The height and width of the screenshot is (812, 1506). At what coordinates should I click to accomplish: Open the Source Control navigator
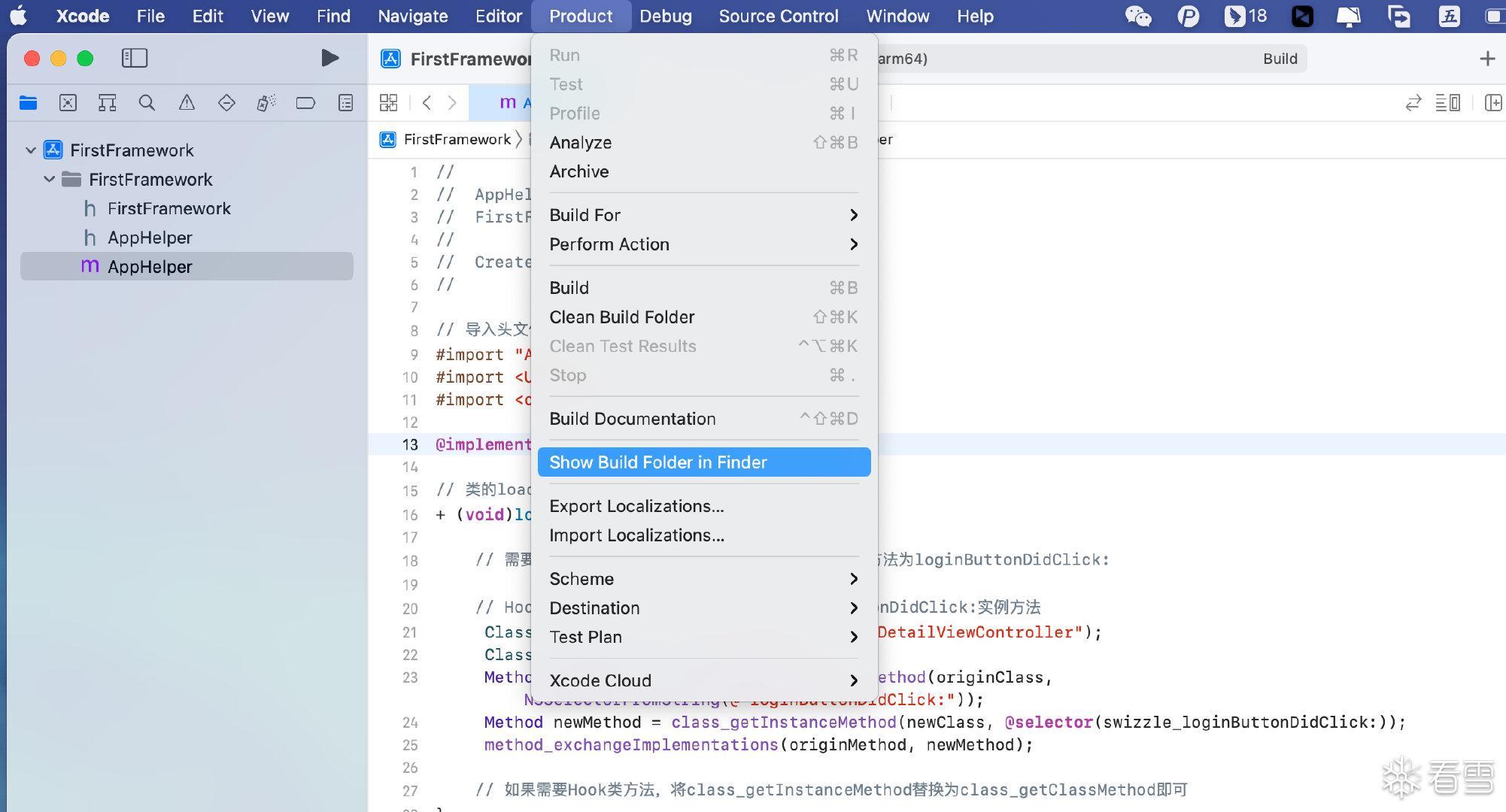point(68,103)
